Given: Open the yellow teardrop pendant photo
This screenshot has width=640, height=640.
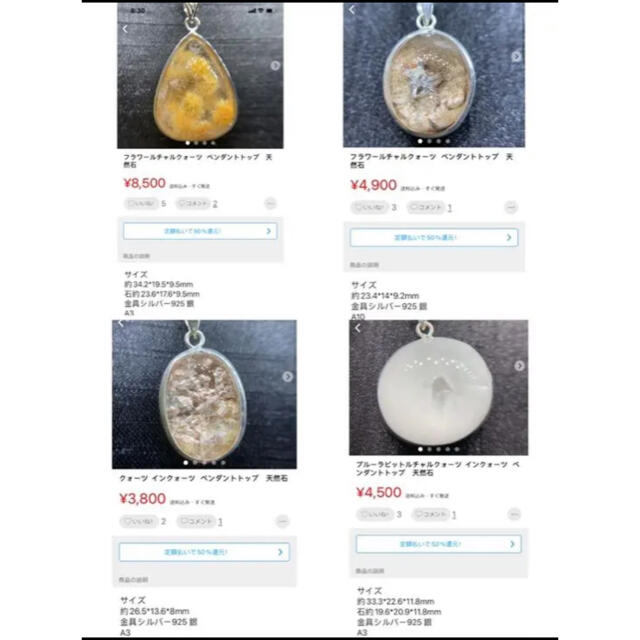Looking at the screenshot, I should (x=200, y=76).
